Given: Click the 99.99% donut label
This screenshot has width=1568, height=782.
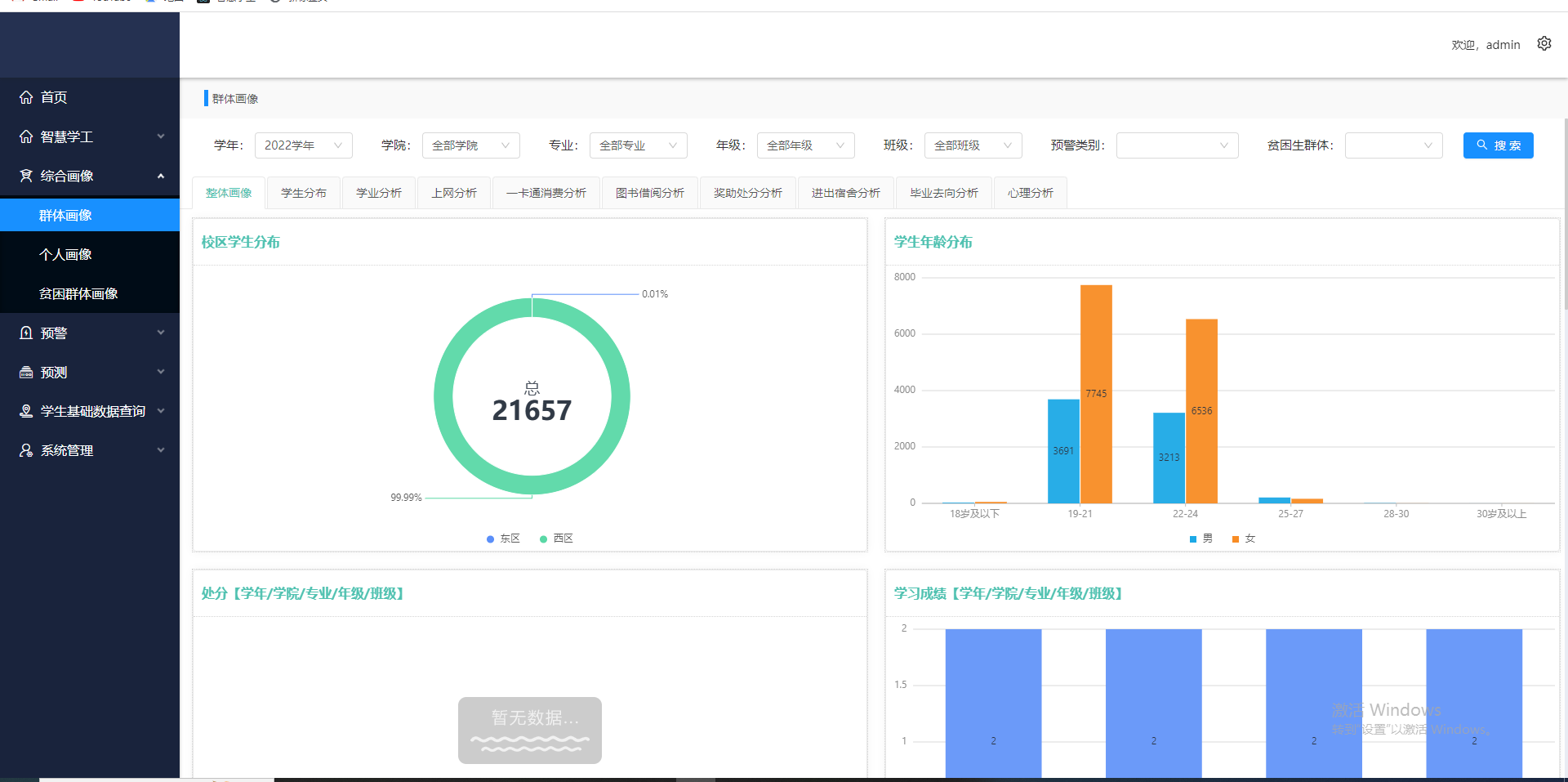Looking at the screenshot, I should (x=406, y=498).
